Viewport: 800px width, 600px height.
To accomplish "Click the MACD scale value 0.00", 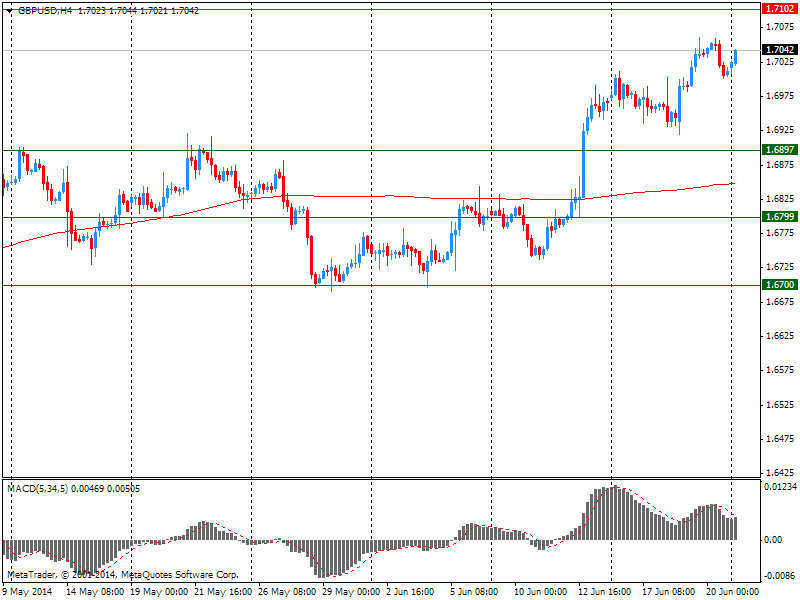I will [773, 539].
